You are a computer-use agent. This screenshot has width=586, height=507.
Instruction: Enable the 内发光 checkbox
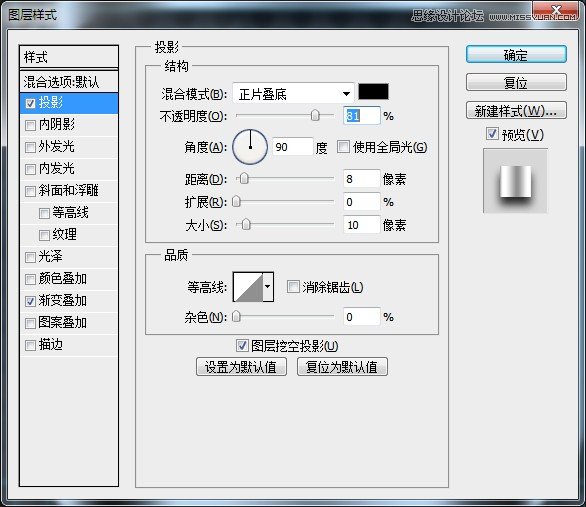click(x=30, y=169)
